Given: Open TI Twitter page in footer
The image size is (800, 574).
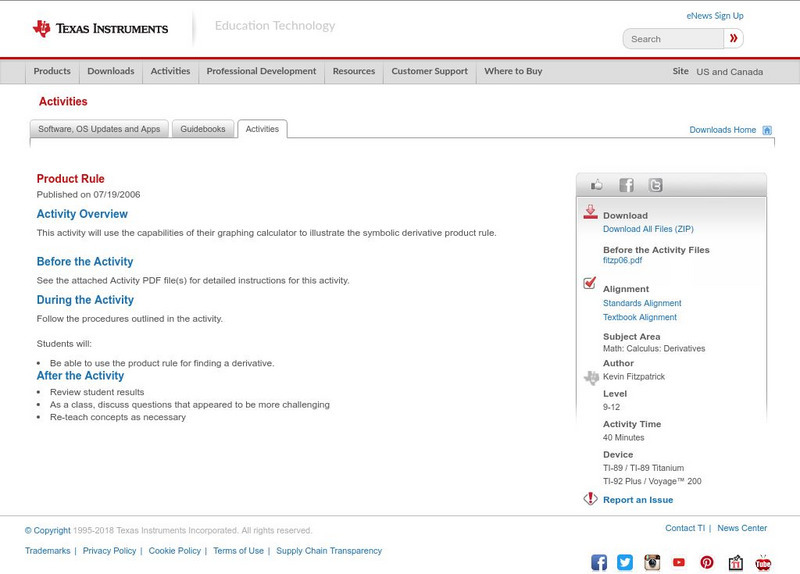Looking at the screenshot, I should click(x=625, y=562).
